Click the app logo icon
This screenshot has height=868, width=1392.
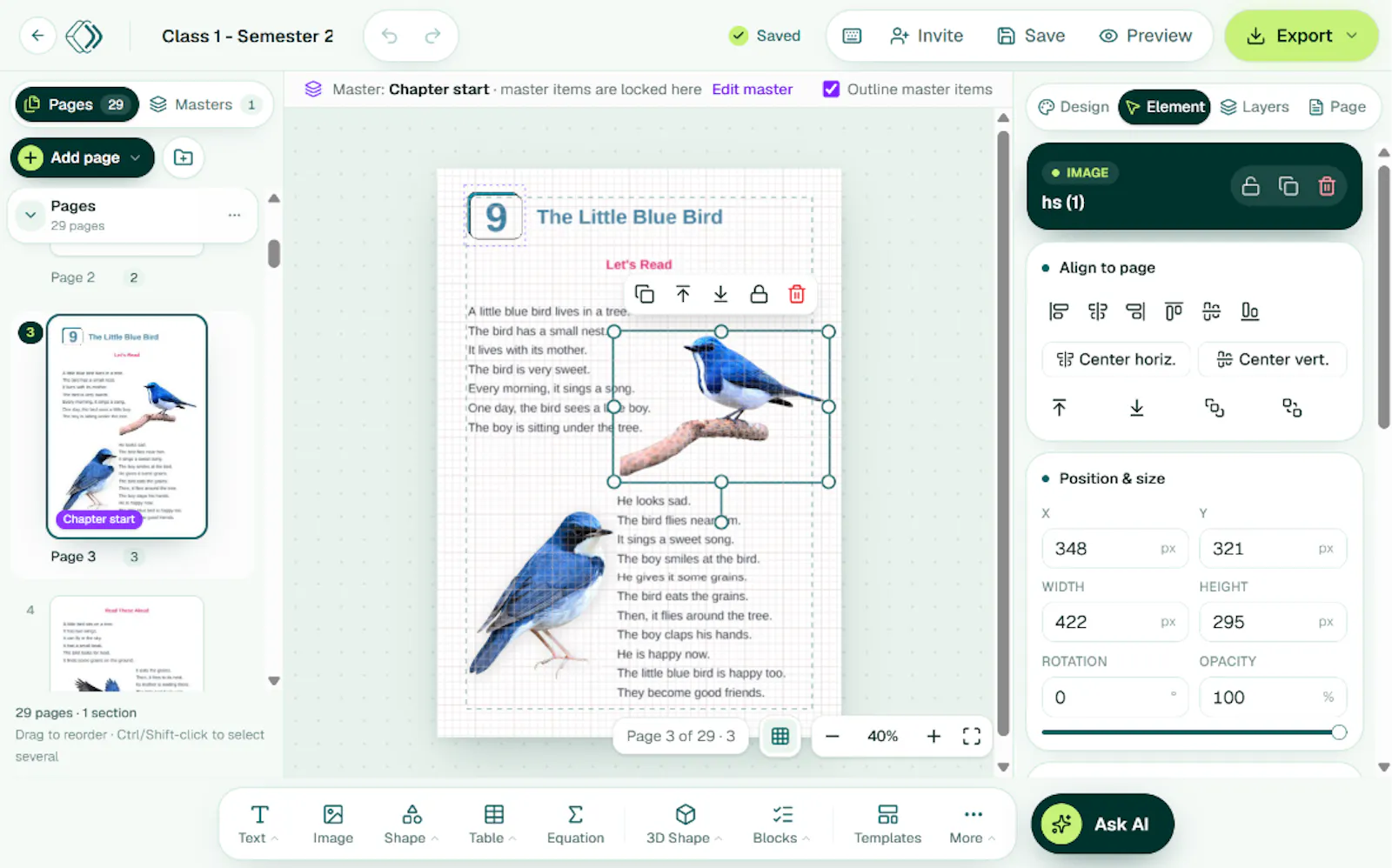point(84,36)
